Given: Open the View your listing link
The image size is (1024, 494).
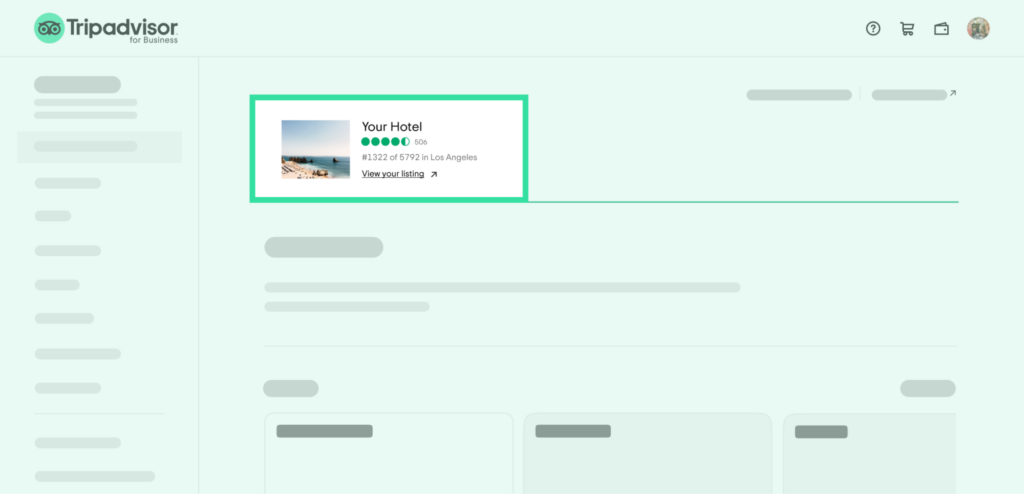Looking at the screenshot, I should click(x=392, y=174).
